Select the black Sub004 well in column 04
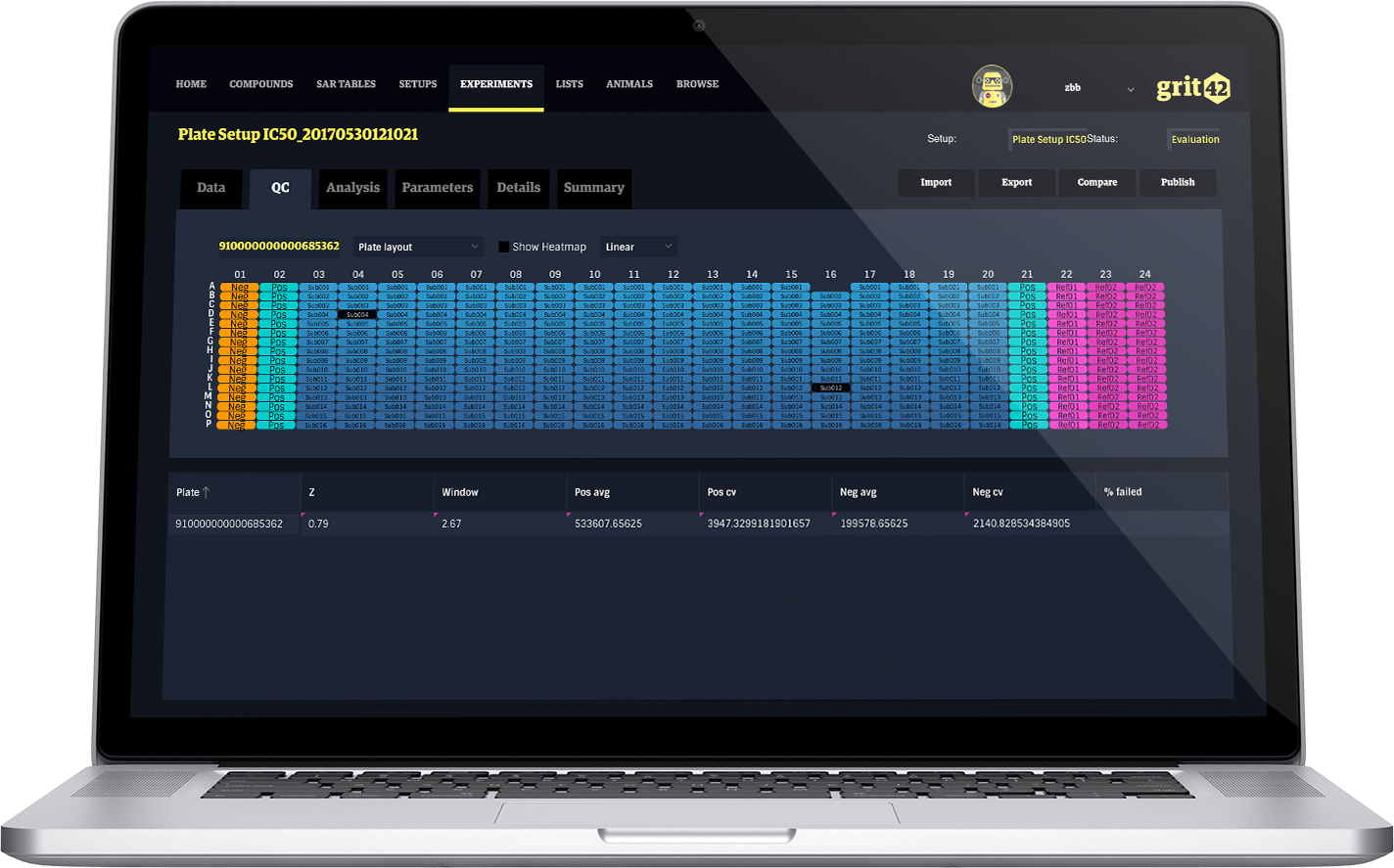 click(357, 315)
